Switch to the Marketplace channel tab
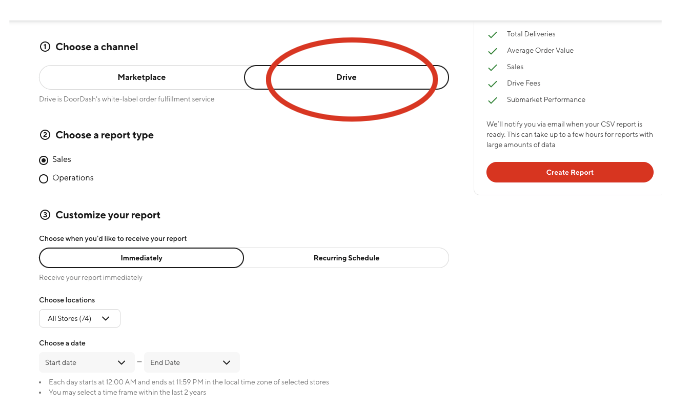 click(x=141, y=77)
